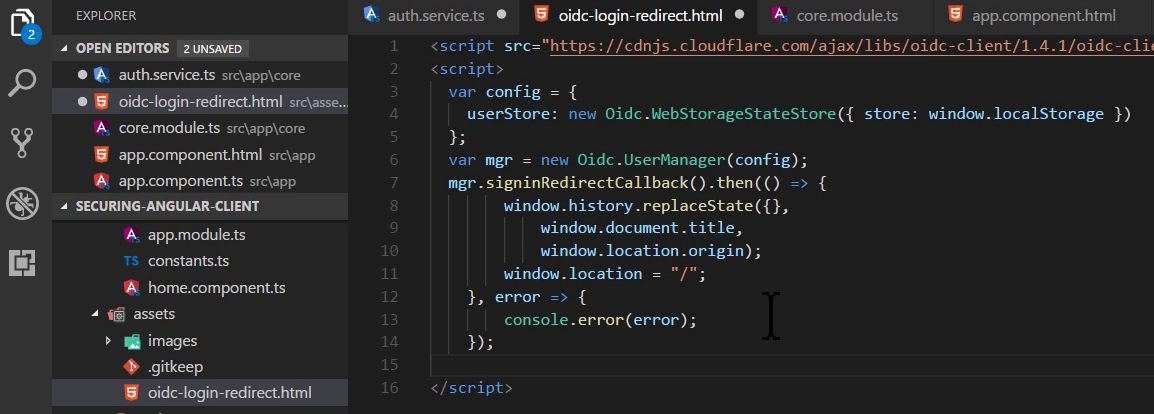
Task: Click unsaved dot beside auth.service.ts in Open Editors
Action: pos(82,75)
